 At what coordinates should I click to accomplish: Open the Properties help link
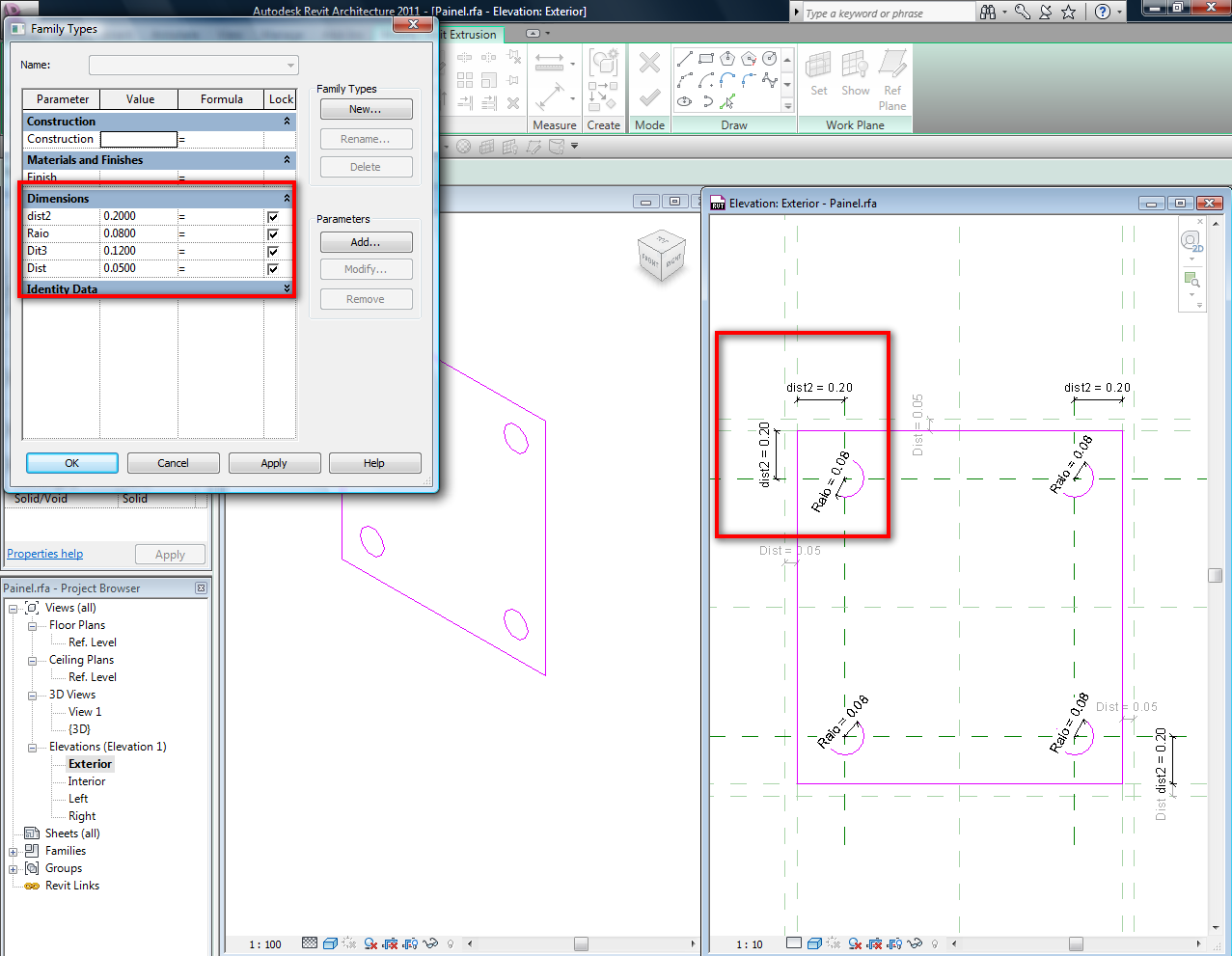coord(44,554)
